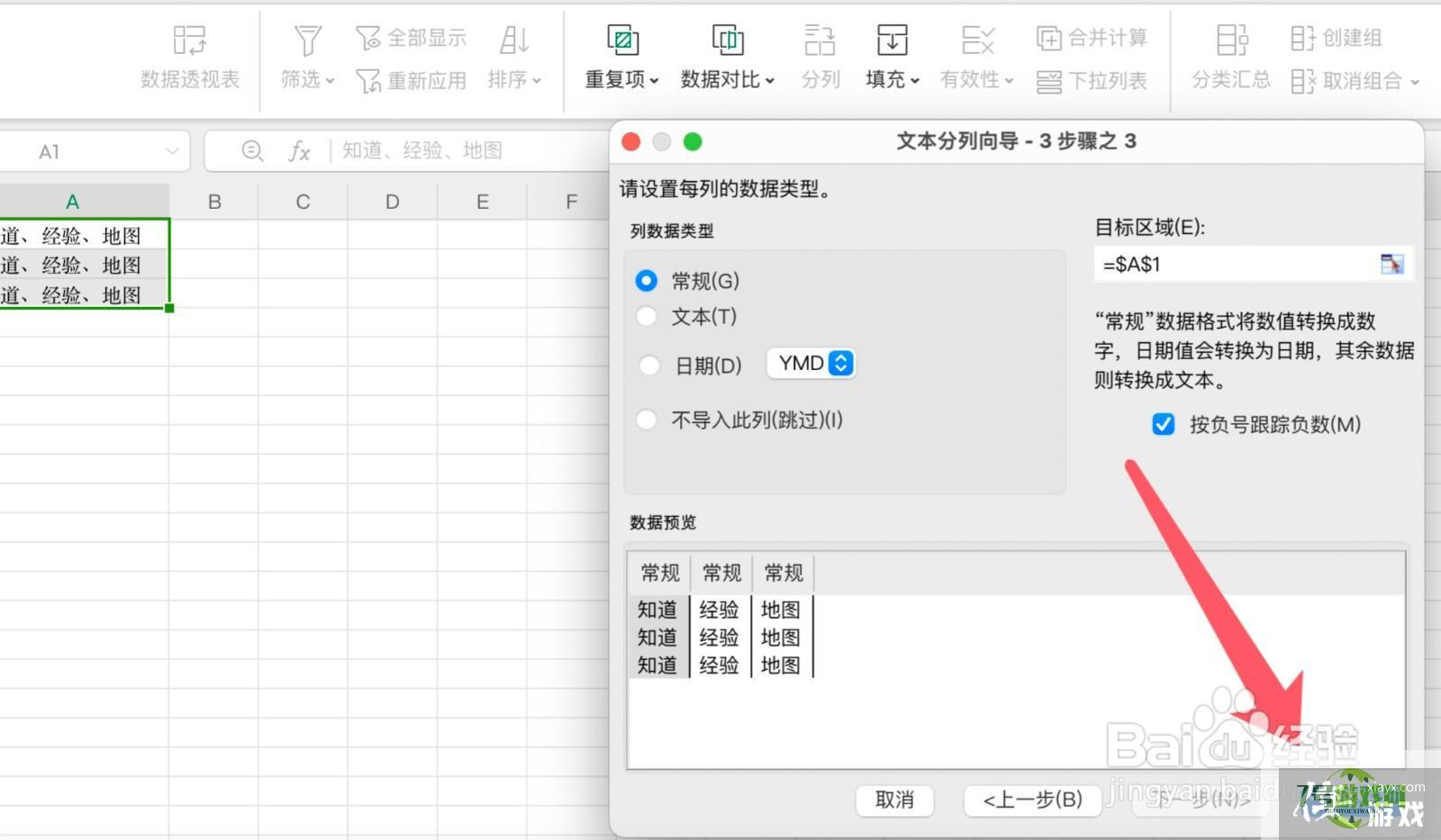This screenshot has height=840, width=1441.
Task: Click Reapply (重新应用) filter button
Action: point(411,81)
